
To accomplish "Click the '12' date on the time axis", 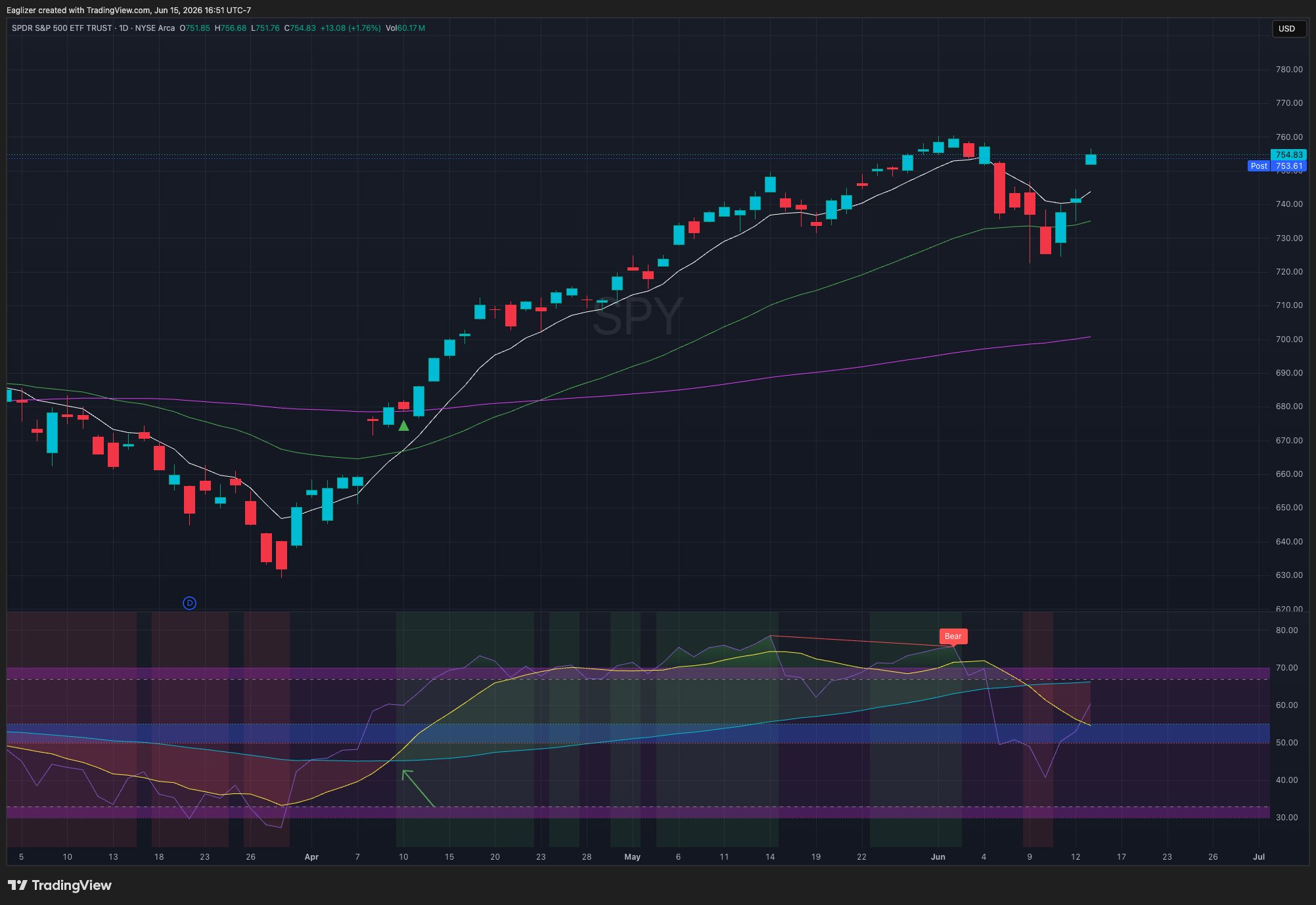I will tap(1075, 856).
